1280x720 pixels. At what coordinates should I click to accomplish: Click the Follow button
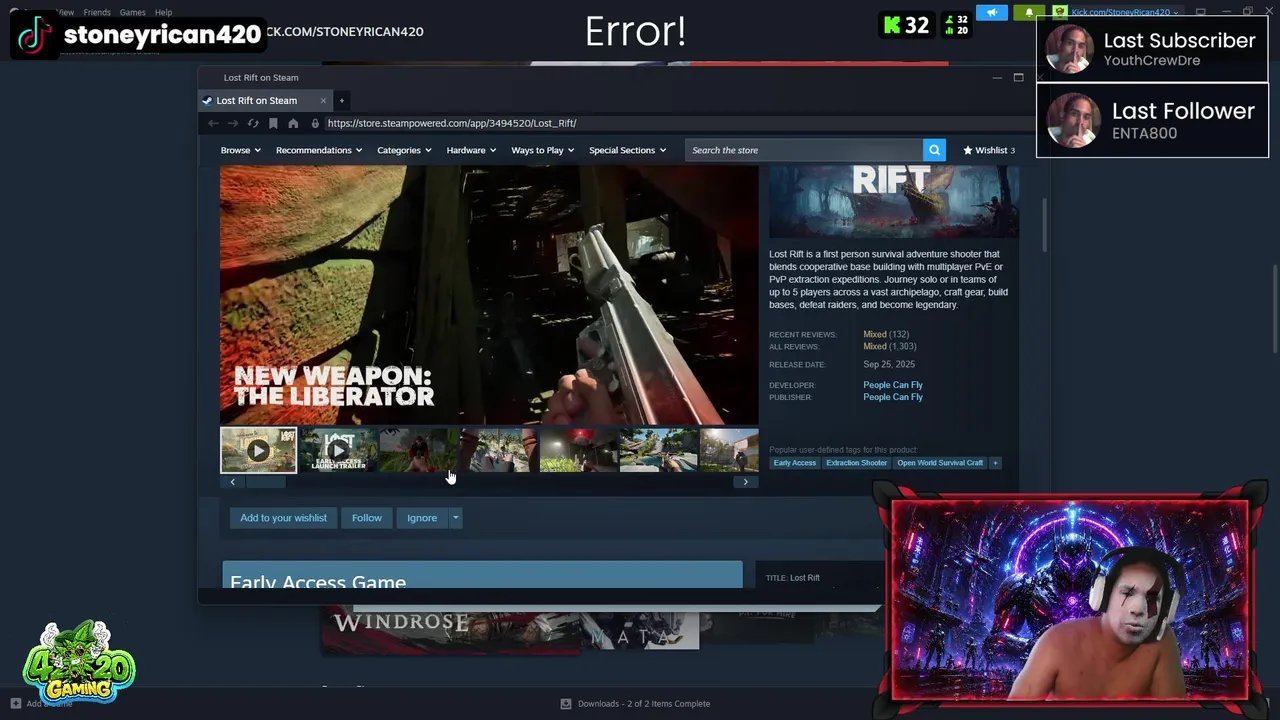(x=366, y=518)
